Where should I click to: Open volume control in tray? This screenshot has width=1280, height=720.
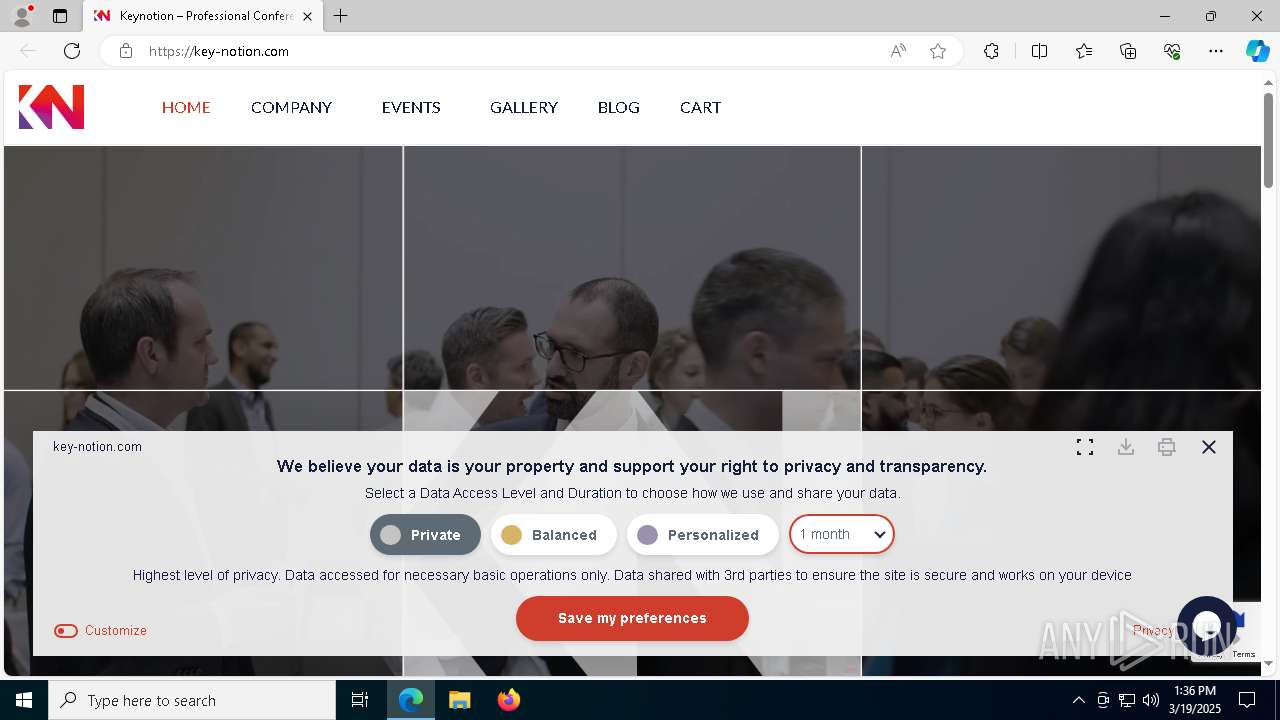[x=1151, y=700]
